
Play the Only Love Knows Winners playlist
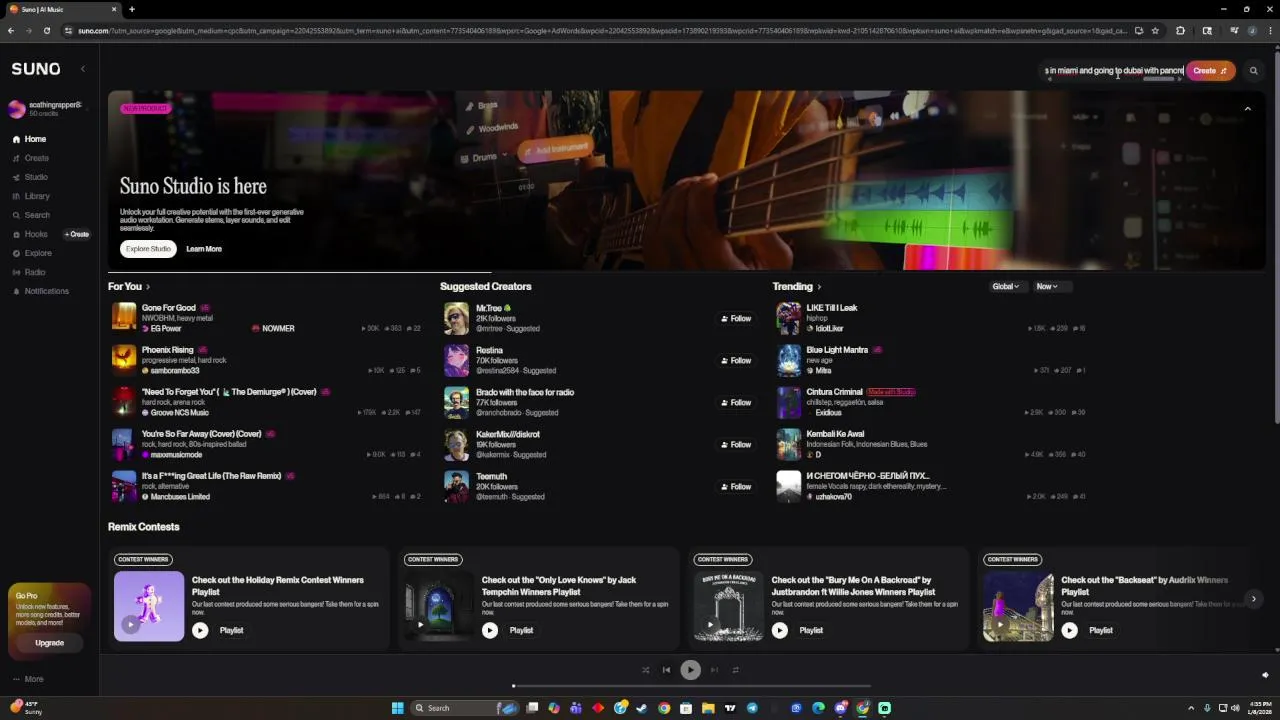click(489, 630)
